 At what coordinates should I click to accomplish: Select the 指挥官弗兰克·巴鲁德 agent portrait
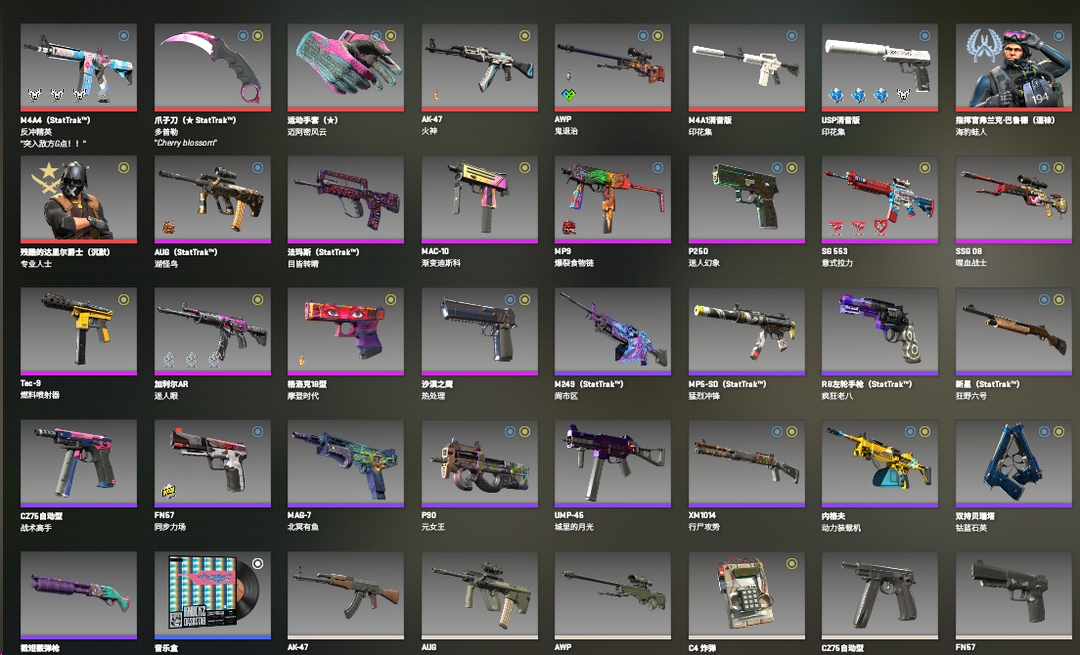pyautogui.click(x=1013, y=67)
